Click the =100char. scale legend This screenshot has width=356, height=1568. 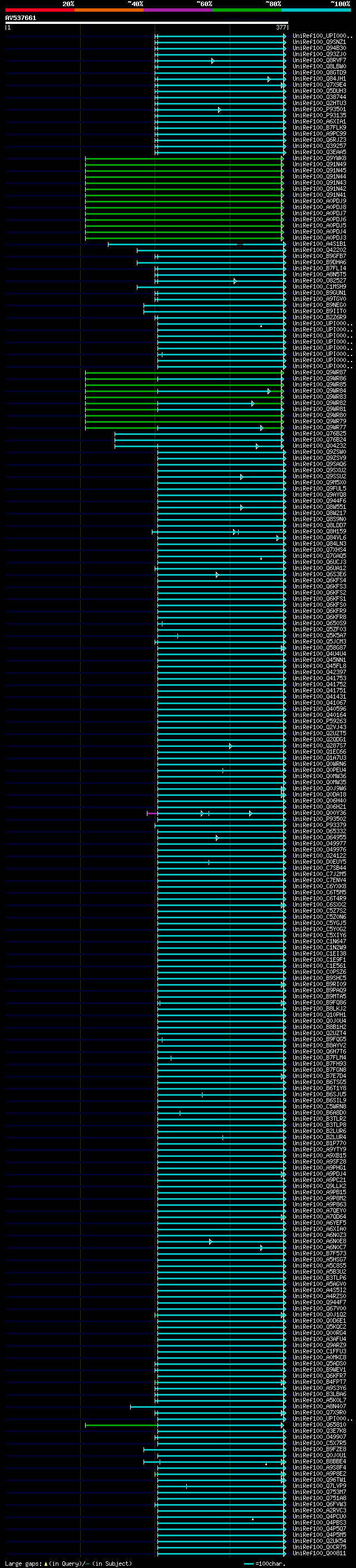pyautogui.click(x=265, y=1564)
